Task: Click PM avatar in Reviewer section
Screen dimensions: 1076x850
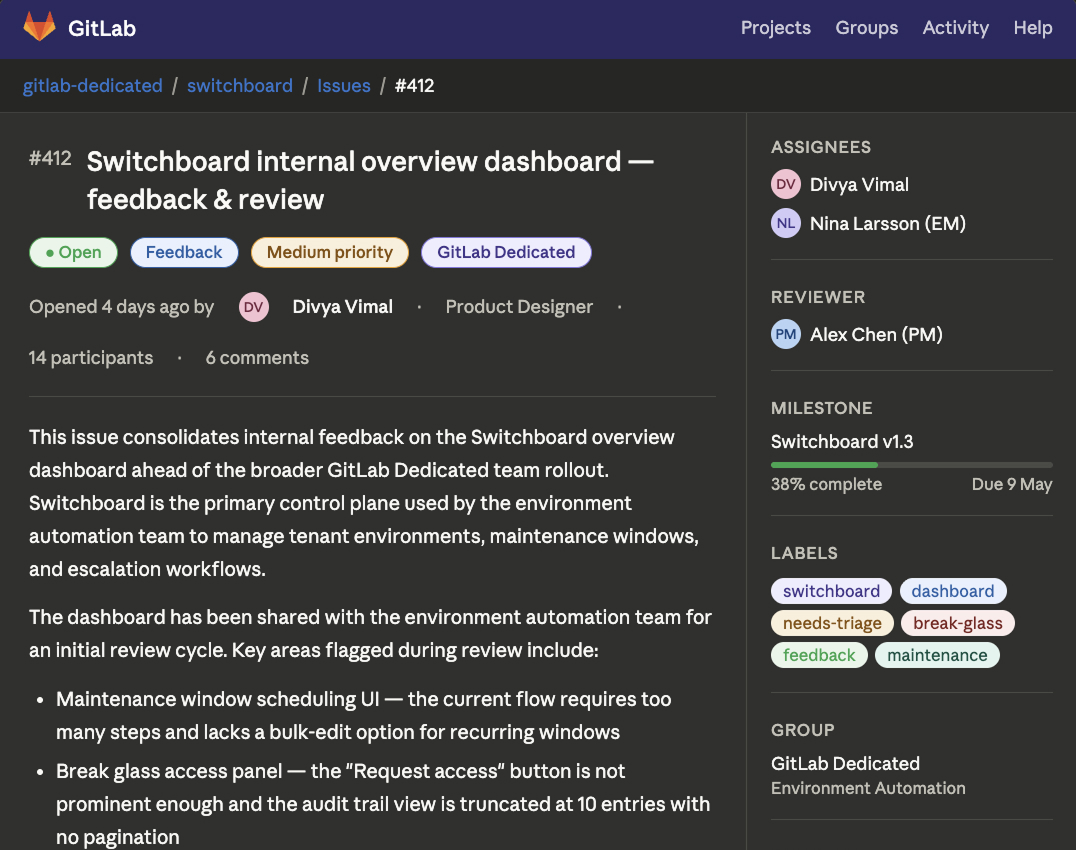Action: click(786, 334)
